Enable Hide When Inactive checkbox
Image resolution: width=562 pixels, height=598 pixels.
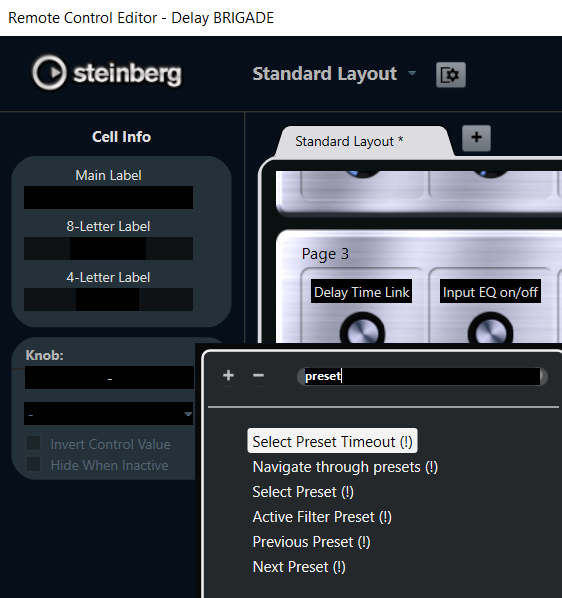pyautogui.click(x=33, y=465)
